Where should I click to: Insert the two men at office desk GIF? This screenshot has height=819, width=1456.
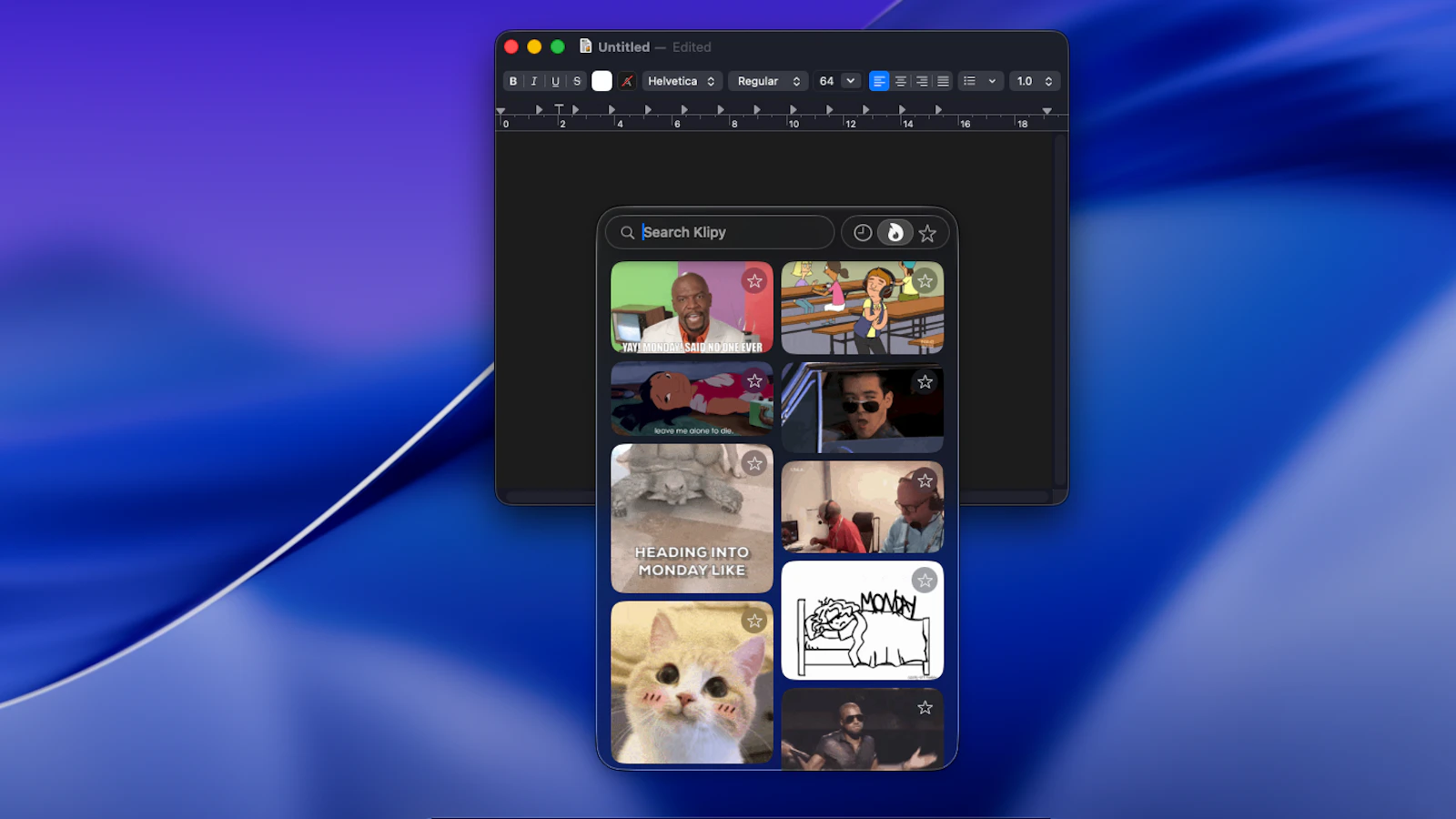pyautogui.click(x=862, y=507)
